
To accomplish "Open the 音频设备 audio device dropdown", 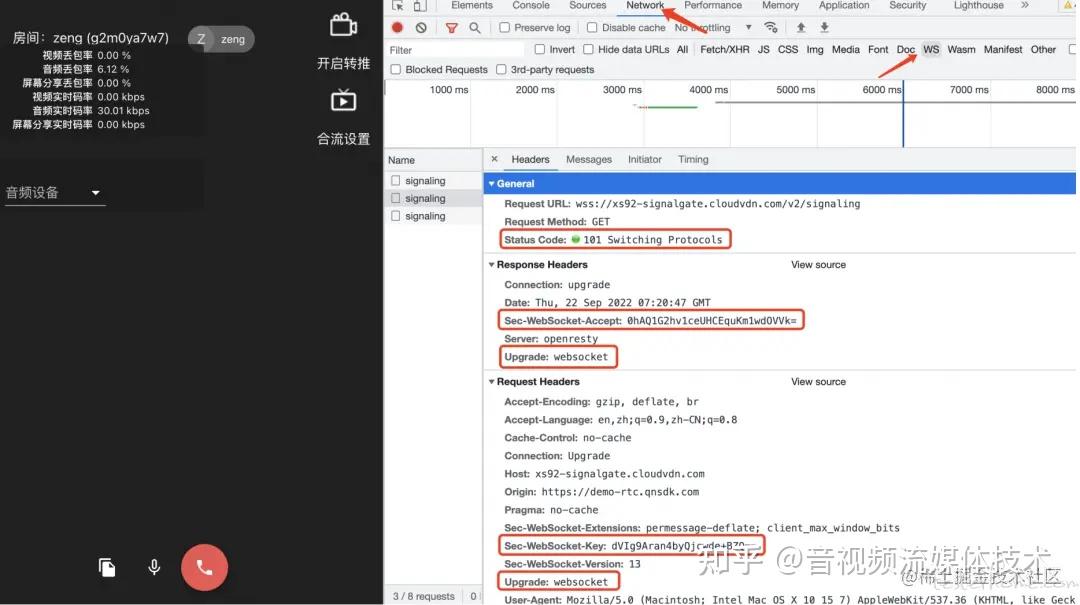I will [x=54, y=193].
